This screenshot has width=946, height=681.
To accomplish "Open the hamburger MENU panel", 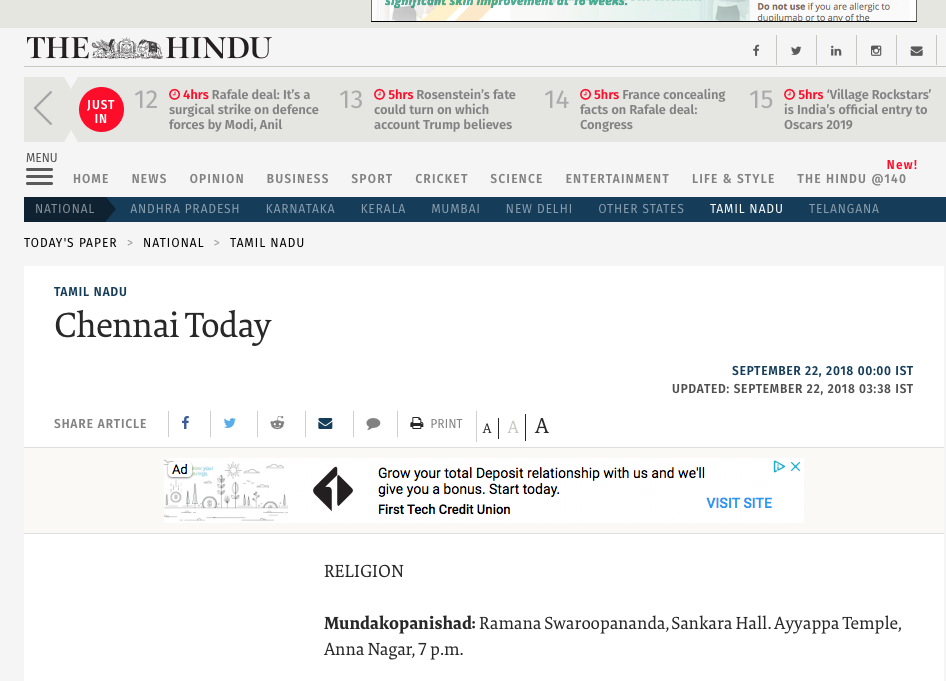I will coord(40,175).
